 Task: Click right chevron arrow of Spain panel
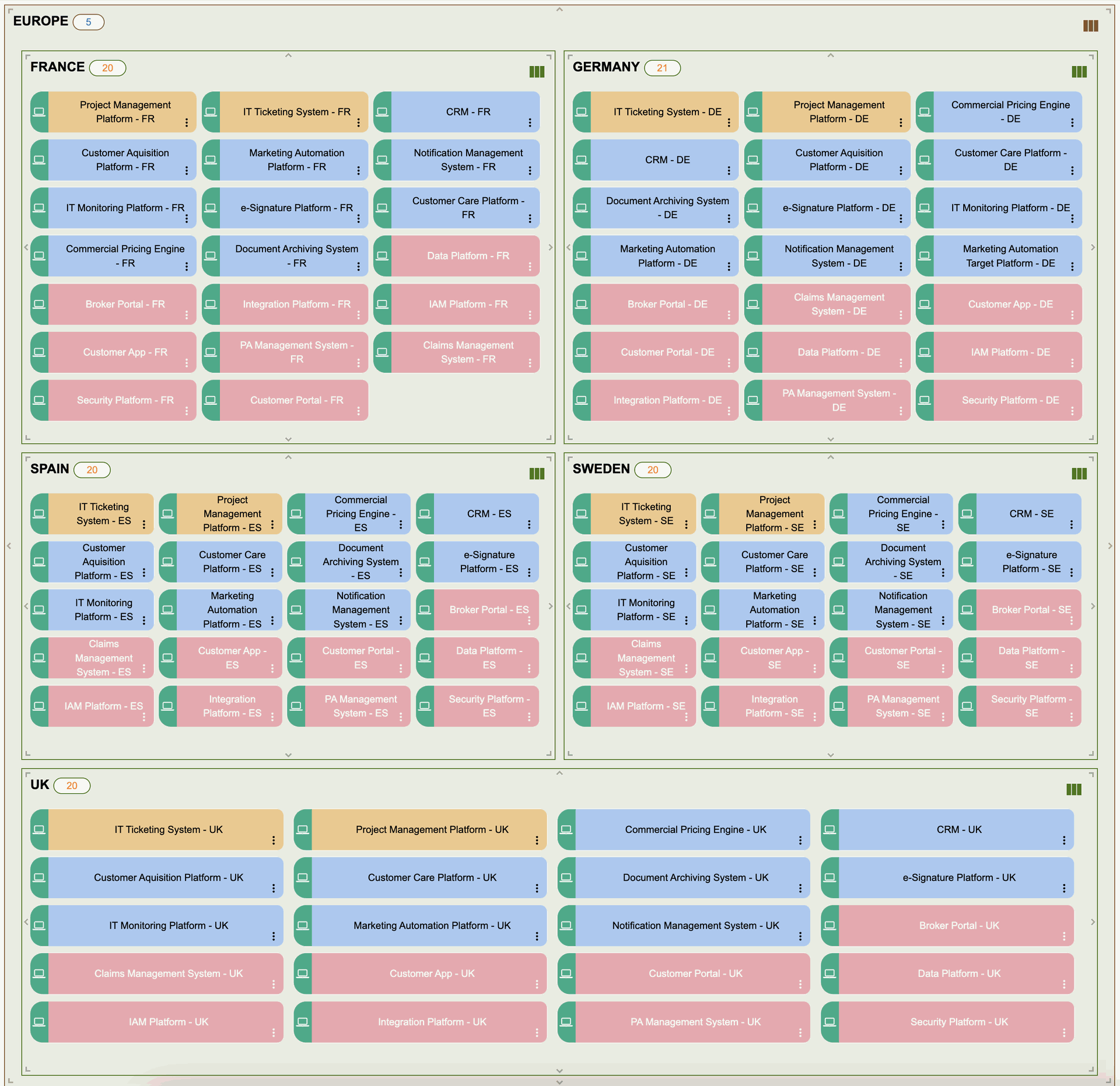click(550, 606)
